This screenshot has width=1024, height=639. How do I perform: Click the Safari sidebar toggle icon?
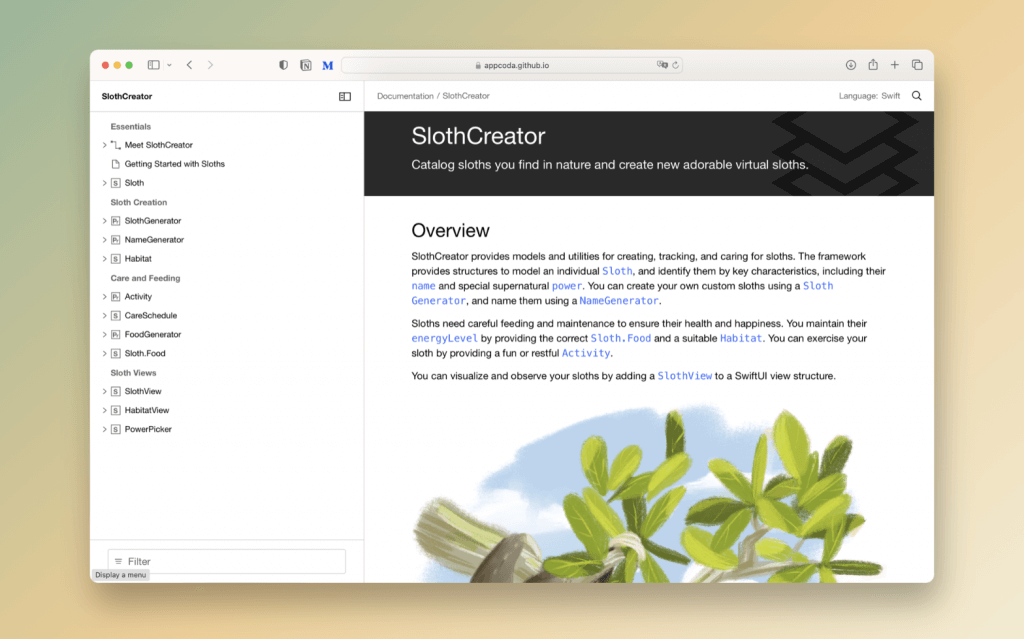[154, 65]
